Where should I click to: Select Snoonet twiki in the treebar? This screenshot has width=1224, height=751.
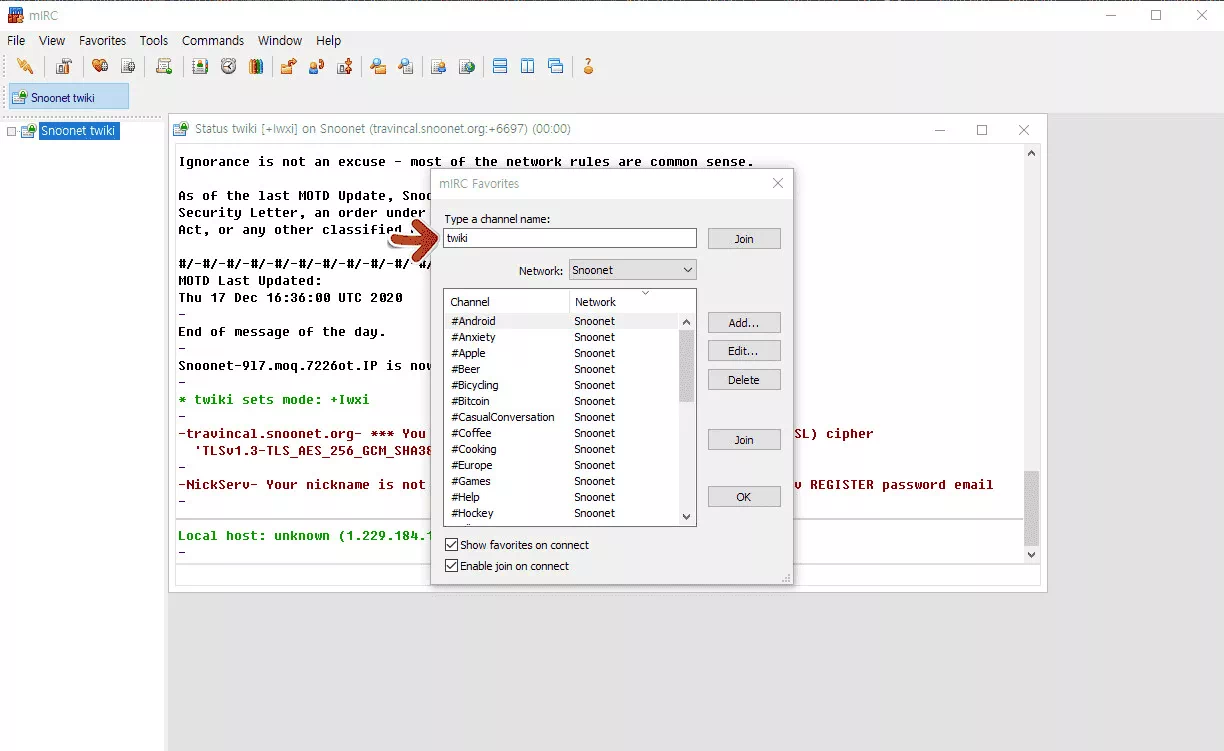79,131
